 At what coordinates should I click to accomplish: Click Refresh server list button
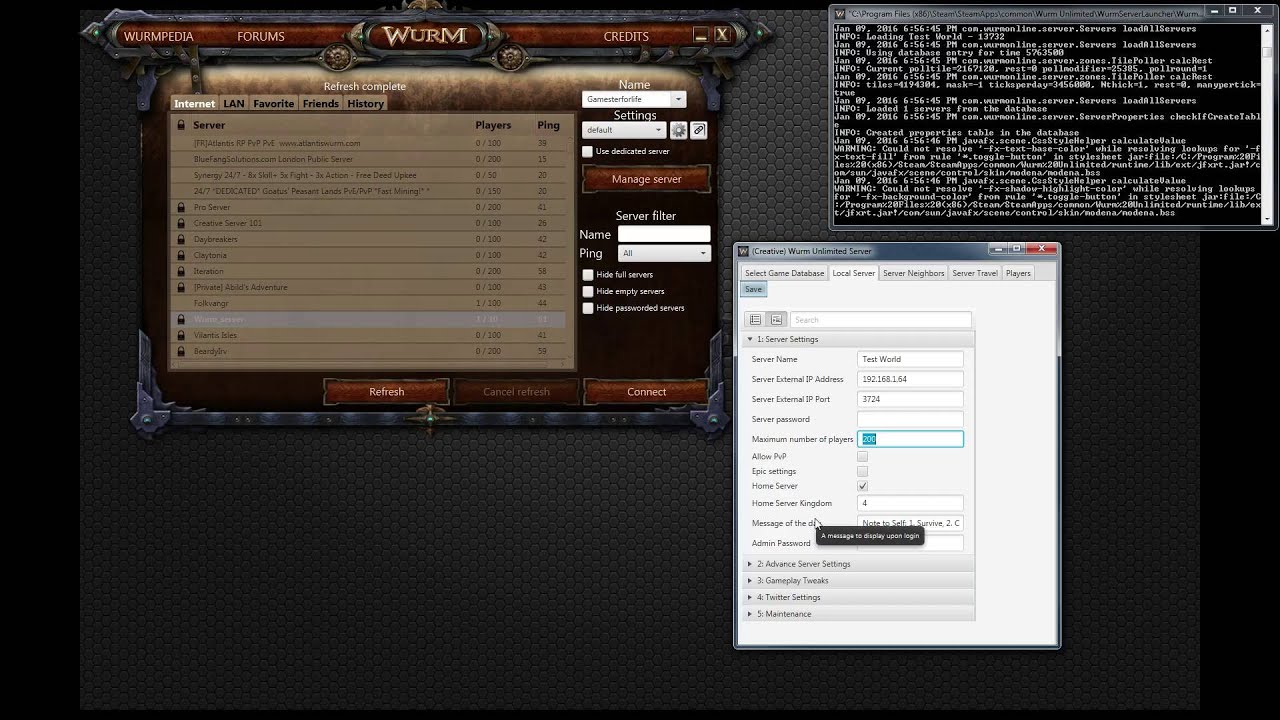tap(386, 392)
